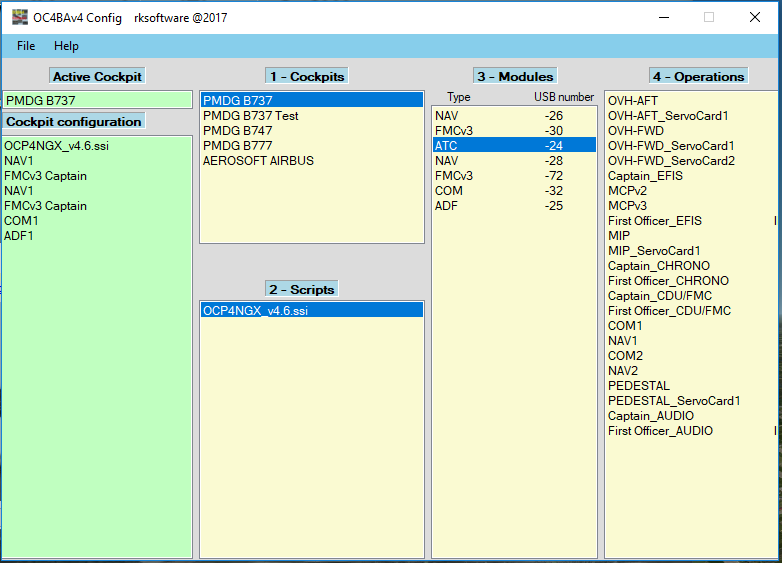This screenshot has height=563, width=782.
Task: Select Captain_EFIS in Operations list
Action: tap(648, 176)
